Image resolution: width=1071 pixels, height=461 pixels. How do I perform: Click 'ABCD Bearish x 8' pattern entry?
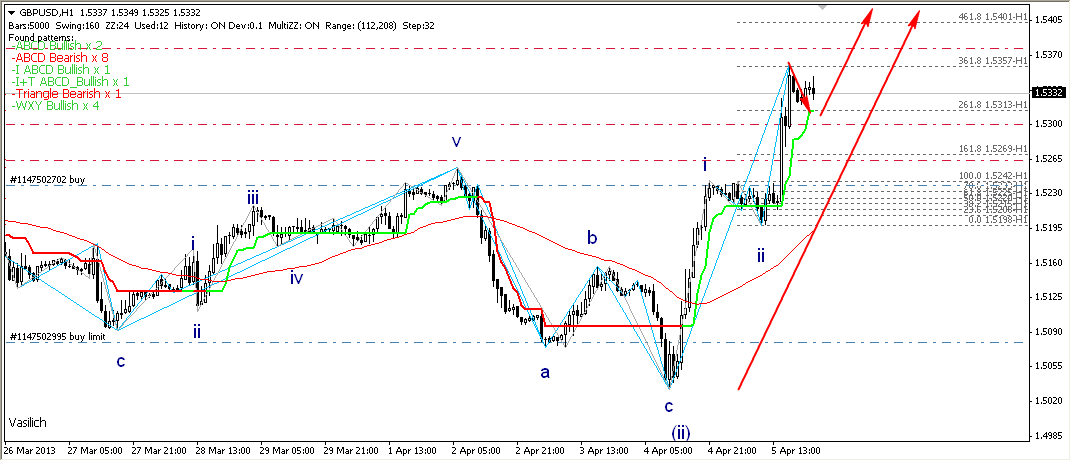(59, 58)
